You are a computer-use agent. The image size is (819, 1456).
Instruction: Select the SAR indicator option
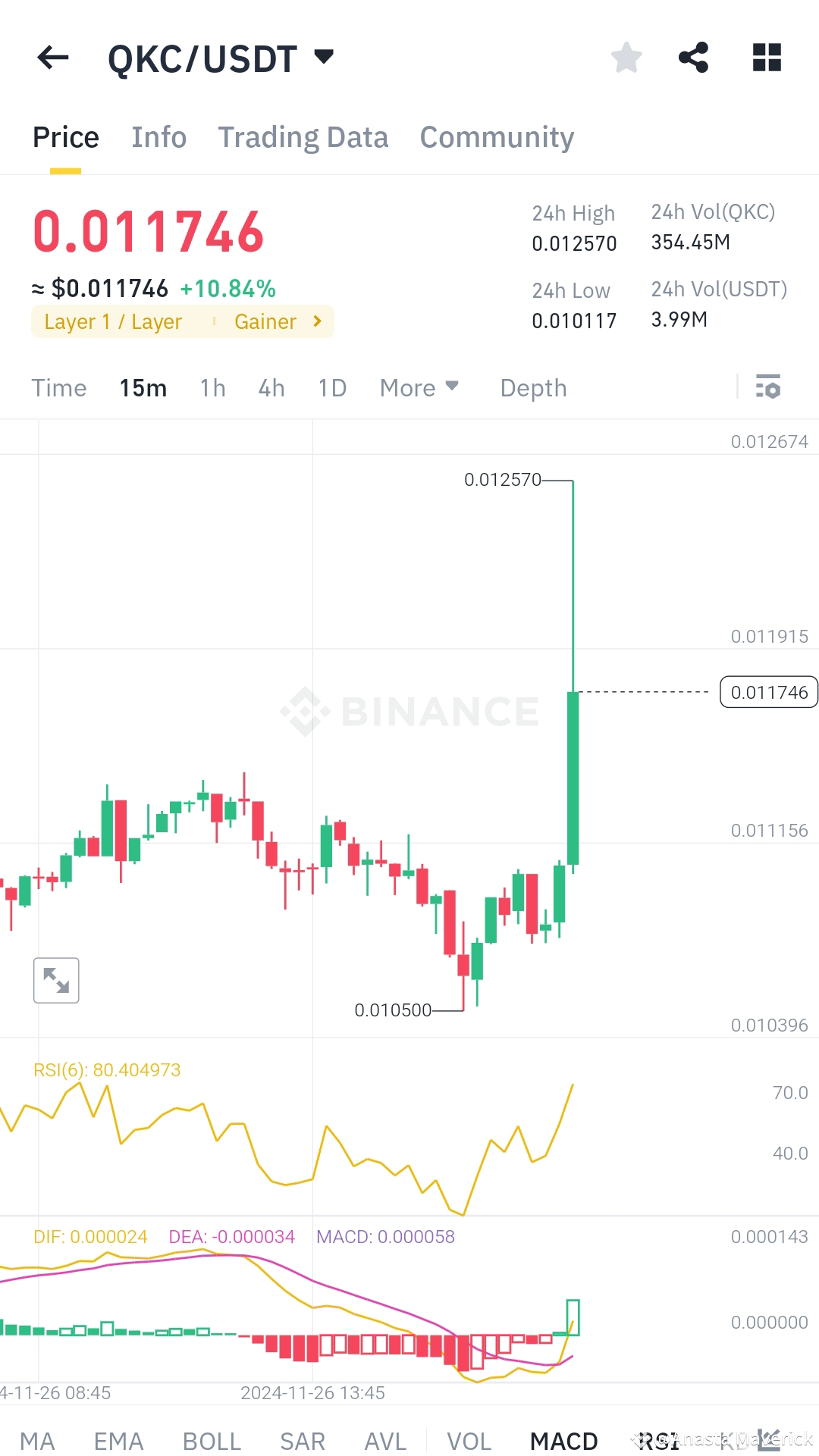tap(303, 1439)
